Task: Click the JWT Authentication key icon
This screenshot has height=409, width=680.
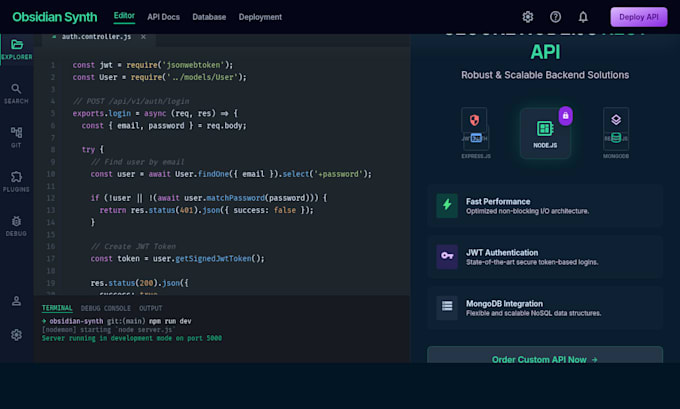Action: tap(447, 256)
